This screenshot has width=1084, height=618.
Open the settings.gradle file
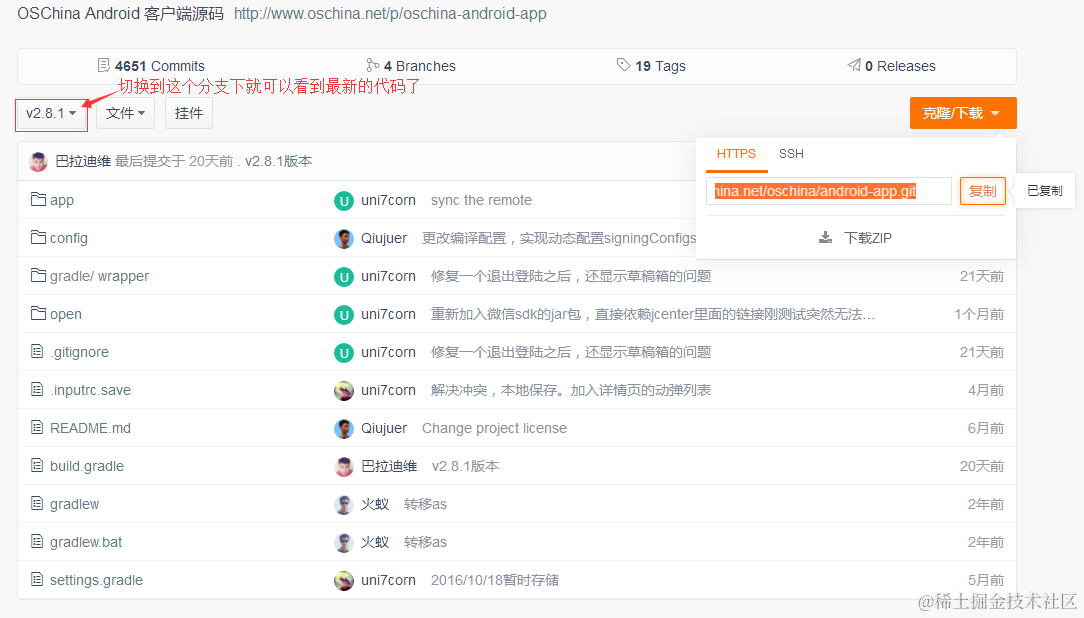[x=97, y=581]
